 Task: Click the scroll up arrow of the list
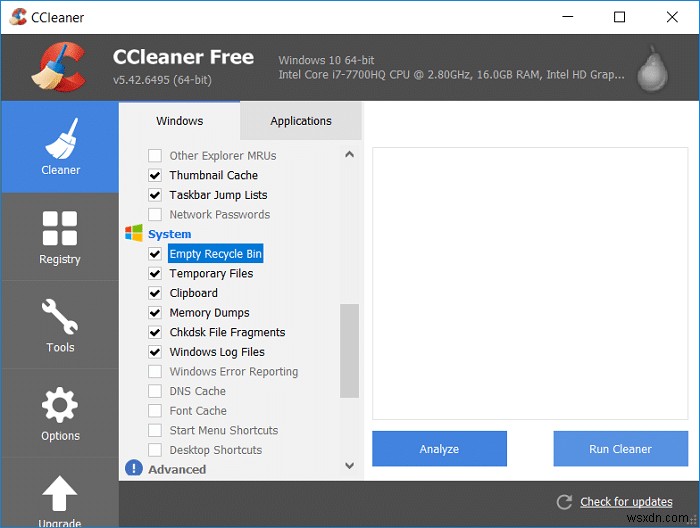point(350,154)
